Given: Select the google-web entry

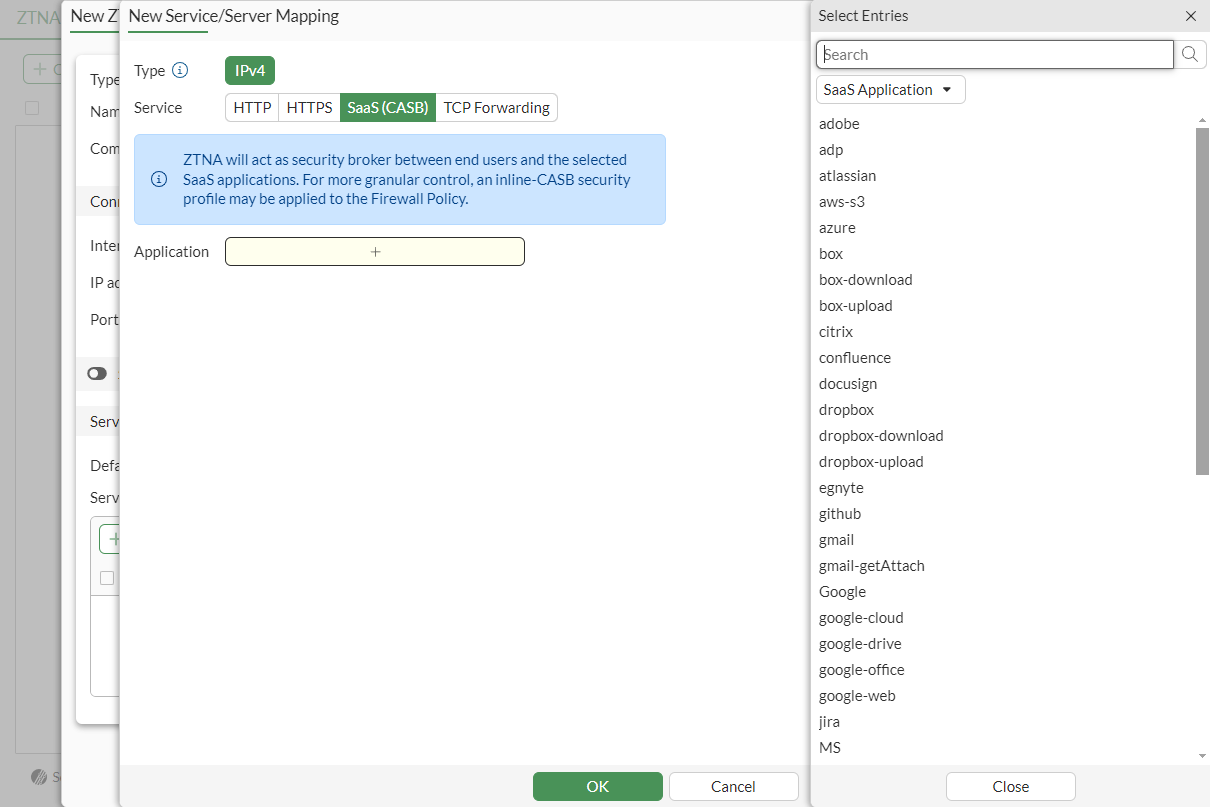Looking at the screenshot, I should click(x=857, y=696).
